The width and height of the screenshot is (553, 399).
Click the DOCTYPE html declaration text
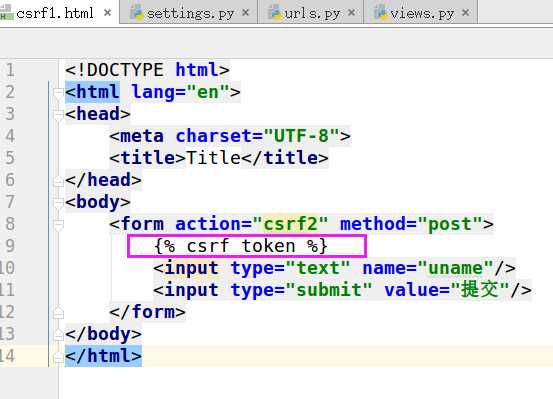coord(147,69)
